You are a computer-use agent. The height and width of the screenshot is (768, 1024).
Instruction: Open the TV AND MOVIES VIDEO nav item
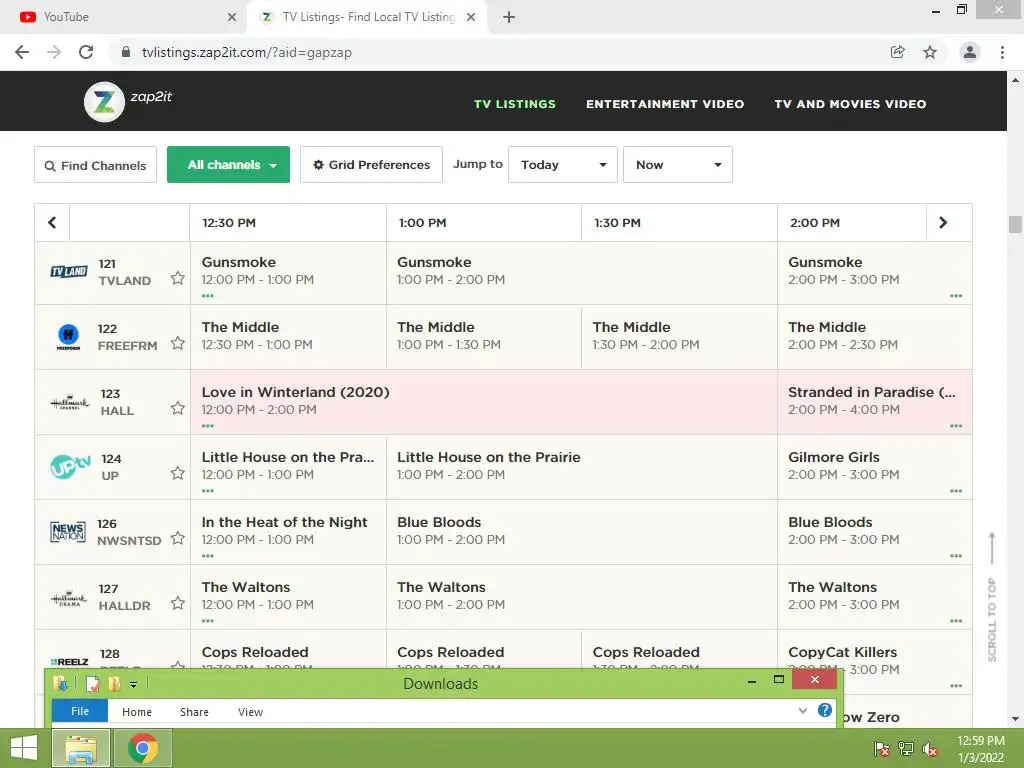pos(850,104)
